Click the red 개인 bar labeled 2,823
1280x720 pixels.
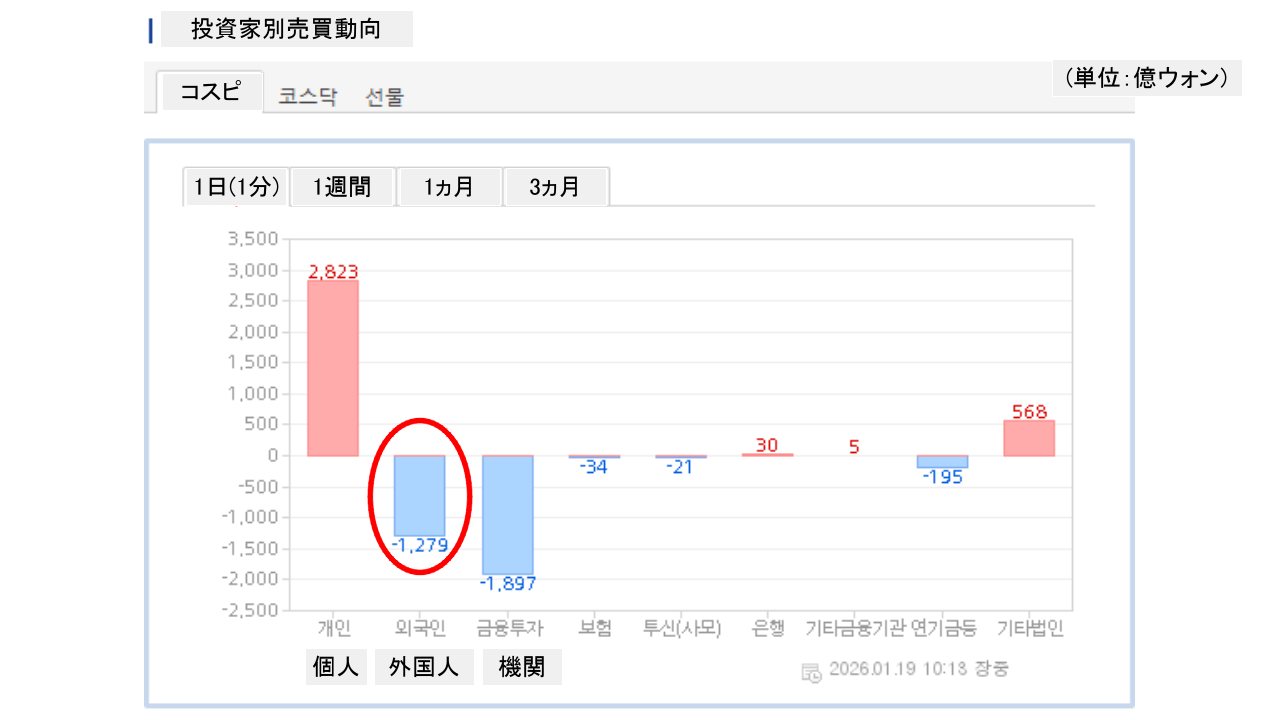[333, 368]
